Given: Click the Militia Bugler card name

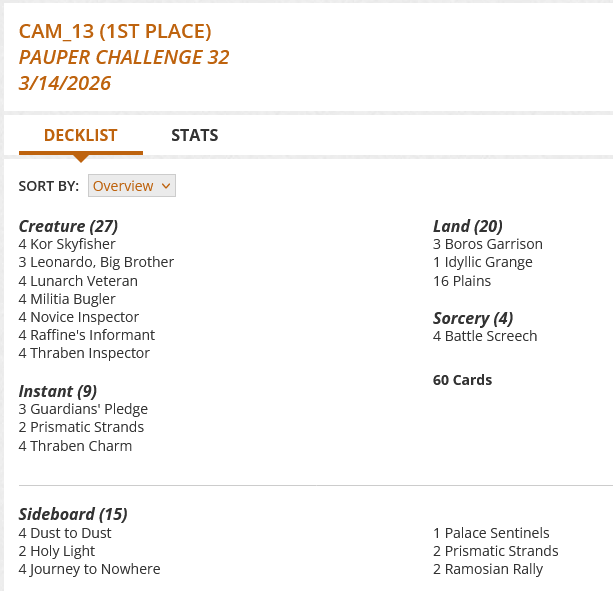Looking at the screenshot, I should [73, 299].
